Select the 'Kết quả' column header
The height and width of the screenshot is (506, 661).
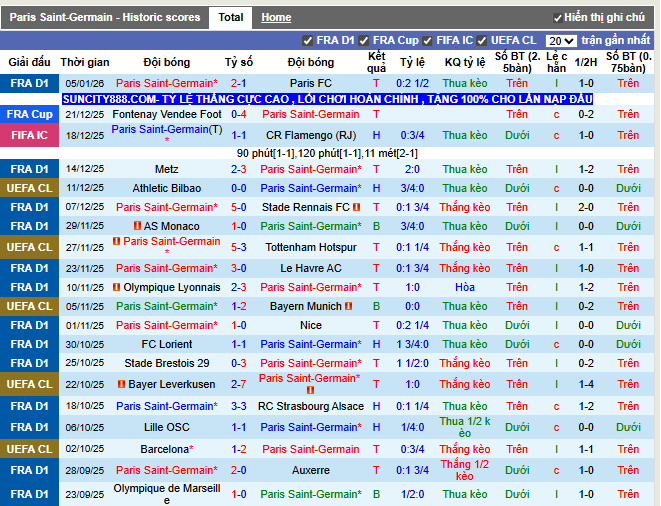pyautogui.click(x=376, y=62)
